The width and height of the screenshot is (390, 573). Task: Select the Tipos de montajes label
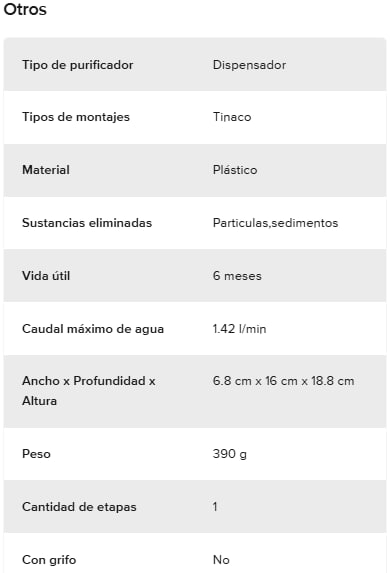pos(76,117)
